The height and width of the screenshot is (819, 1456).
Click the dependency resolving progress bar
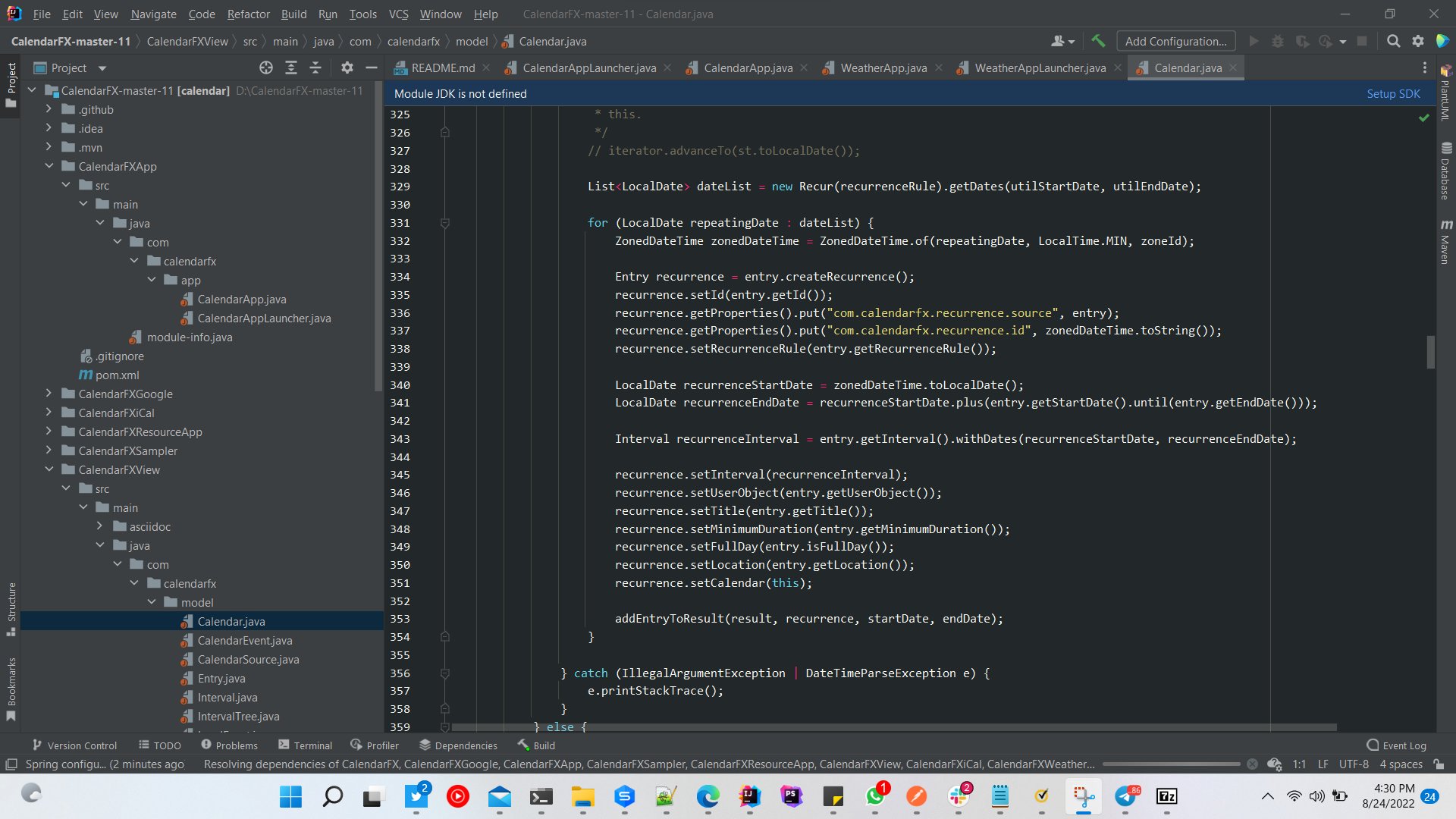(x=1172, y=764)
